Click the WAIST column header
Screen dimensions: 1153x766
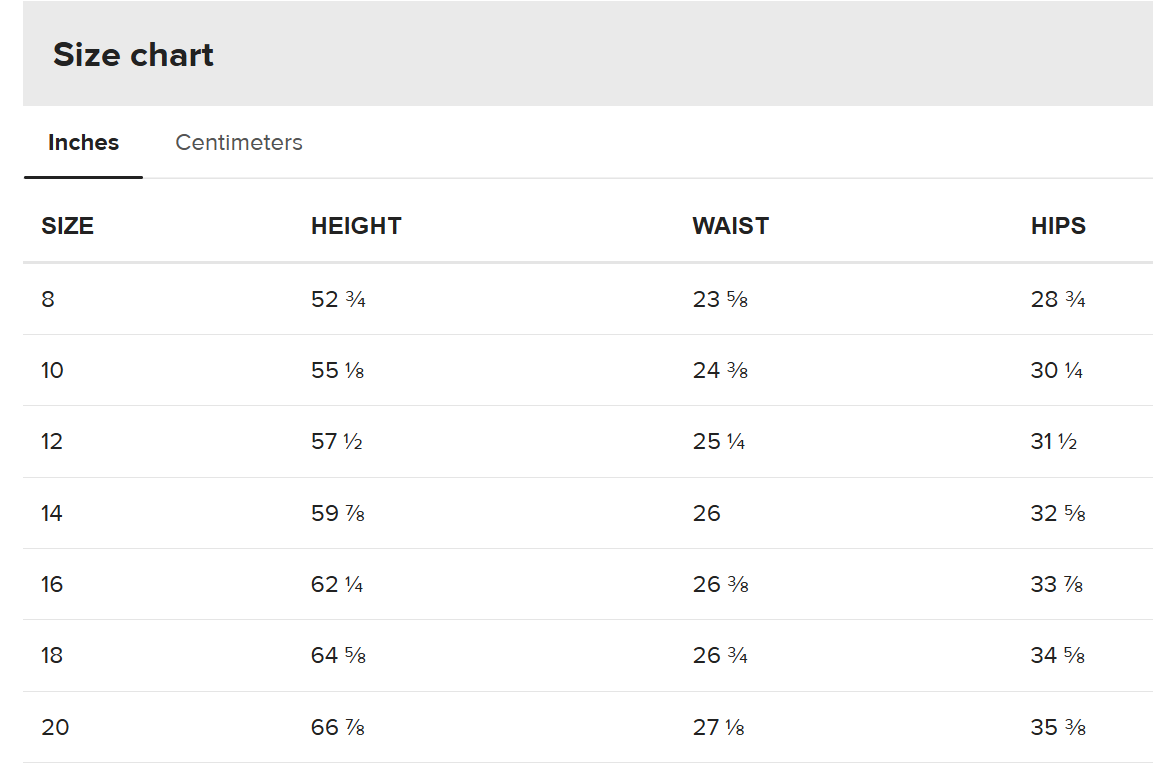730,226
